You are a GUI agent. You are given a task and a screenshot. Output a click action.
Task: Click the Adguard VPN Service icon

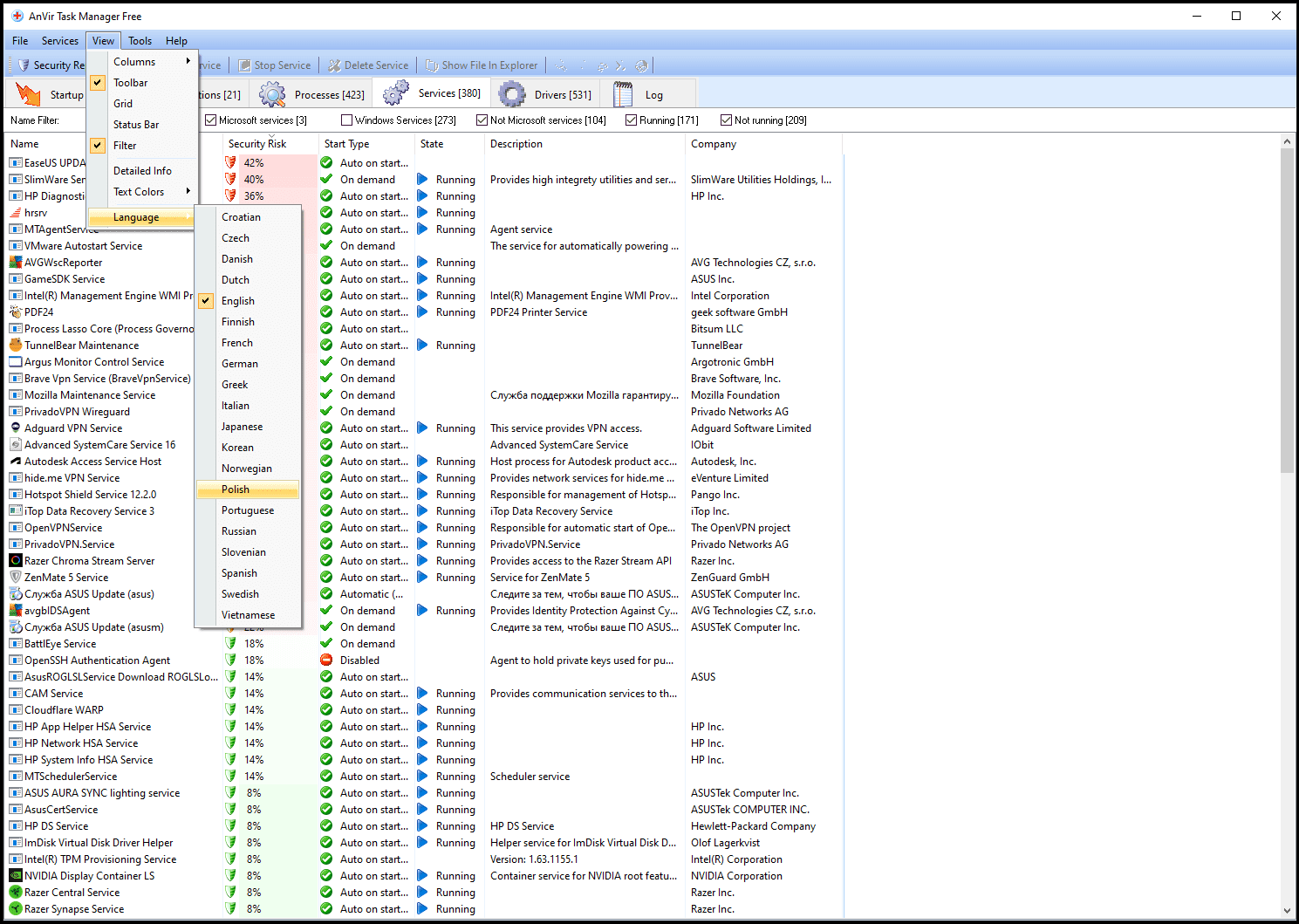pyautogui.click(x=16, y=428)
